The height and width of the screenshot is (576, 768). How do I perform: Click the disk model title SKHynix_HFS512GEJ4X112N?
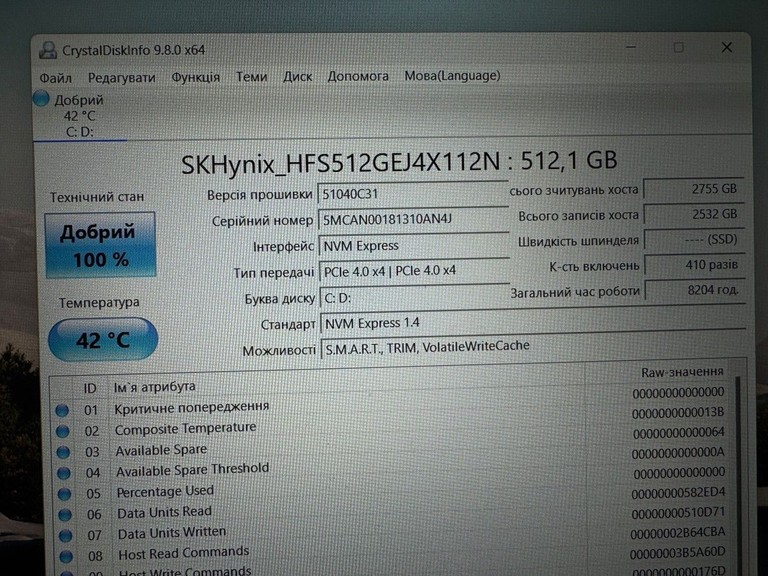coord(341,163)
